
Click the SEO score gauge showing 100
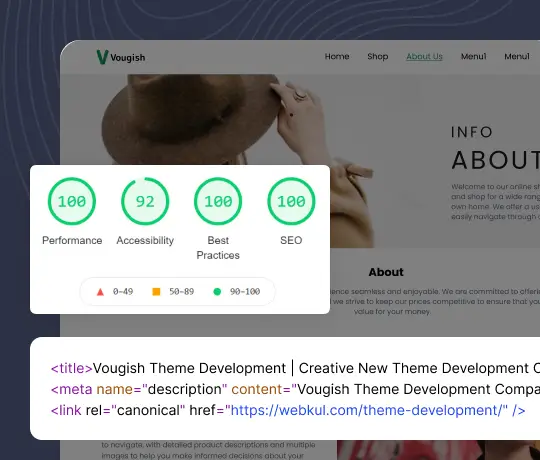[291, 201]
